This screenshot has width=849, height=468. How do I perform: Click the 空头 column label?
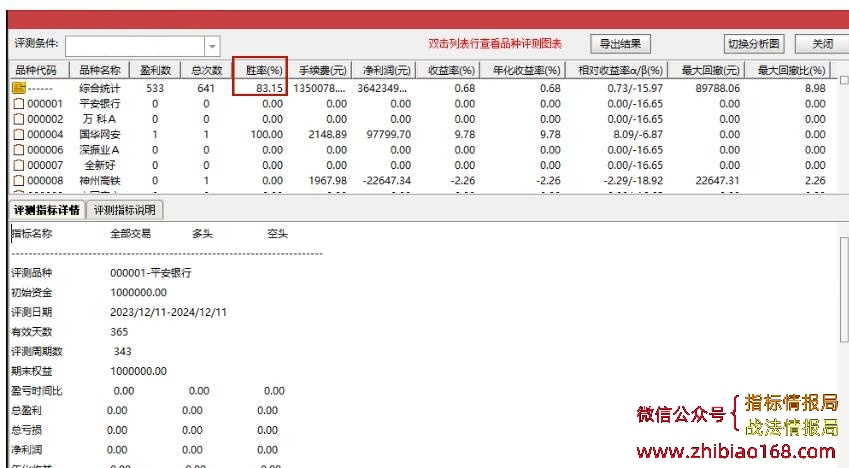click(277, 233)
